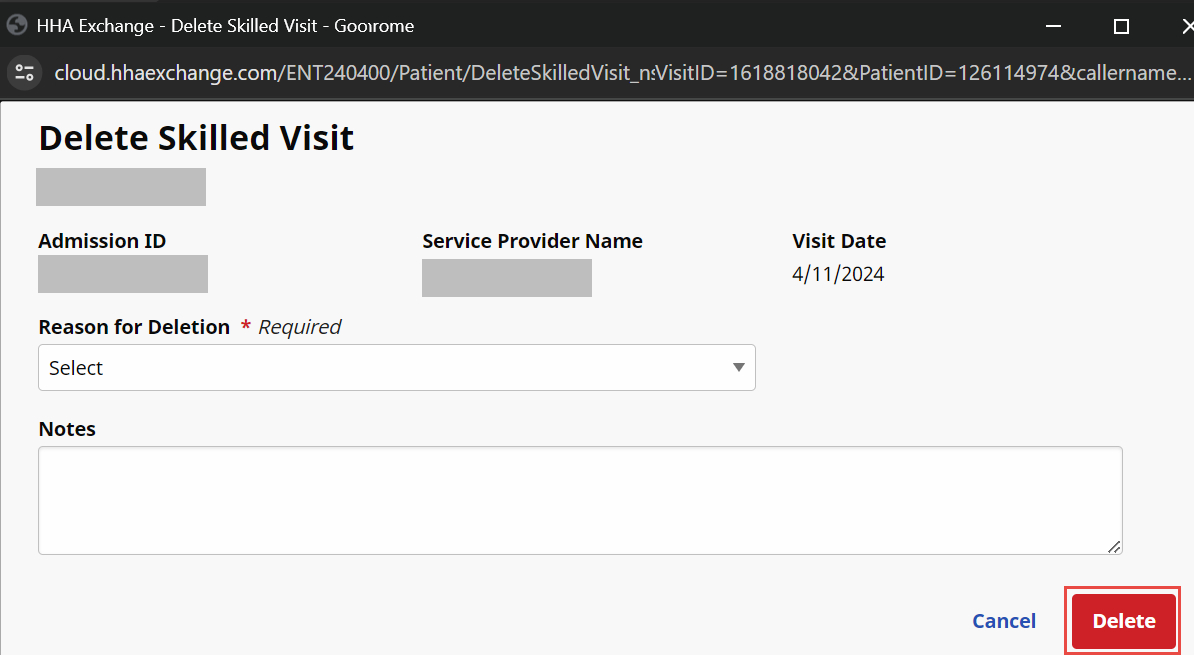1194x655 pixels.
Task: Open site information icon in address bar
Action: coord(24,72)
